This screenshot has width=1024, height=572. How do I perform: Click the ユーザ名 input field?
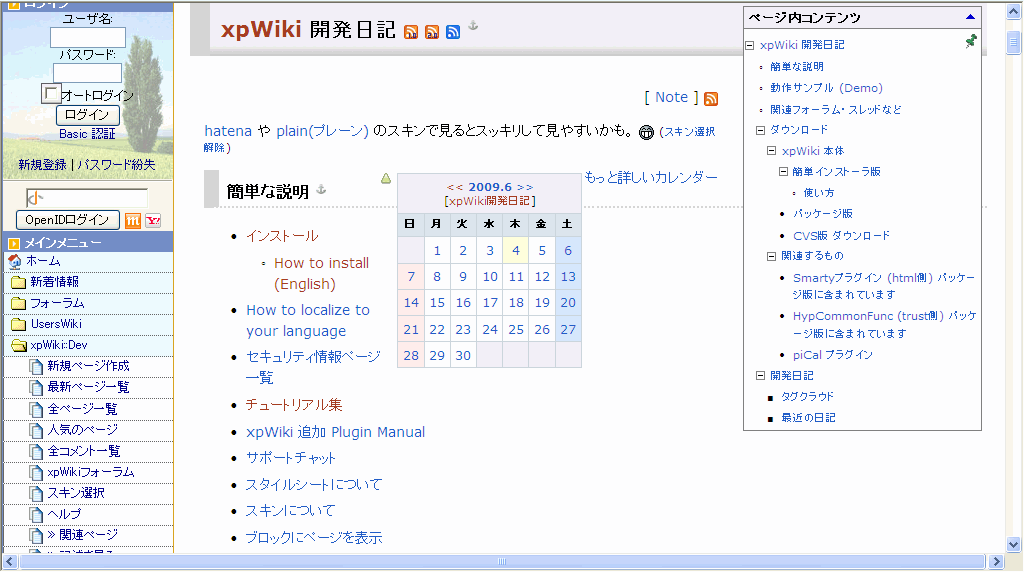[88, 37]
